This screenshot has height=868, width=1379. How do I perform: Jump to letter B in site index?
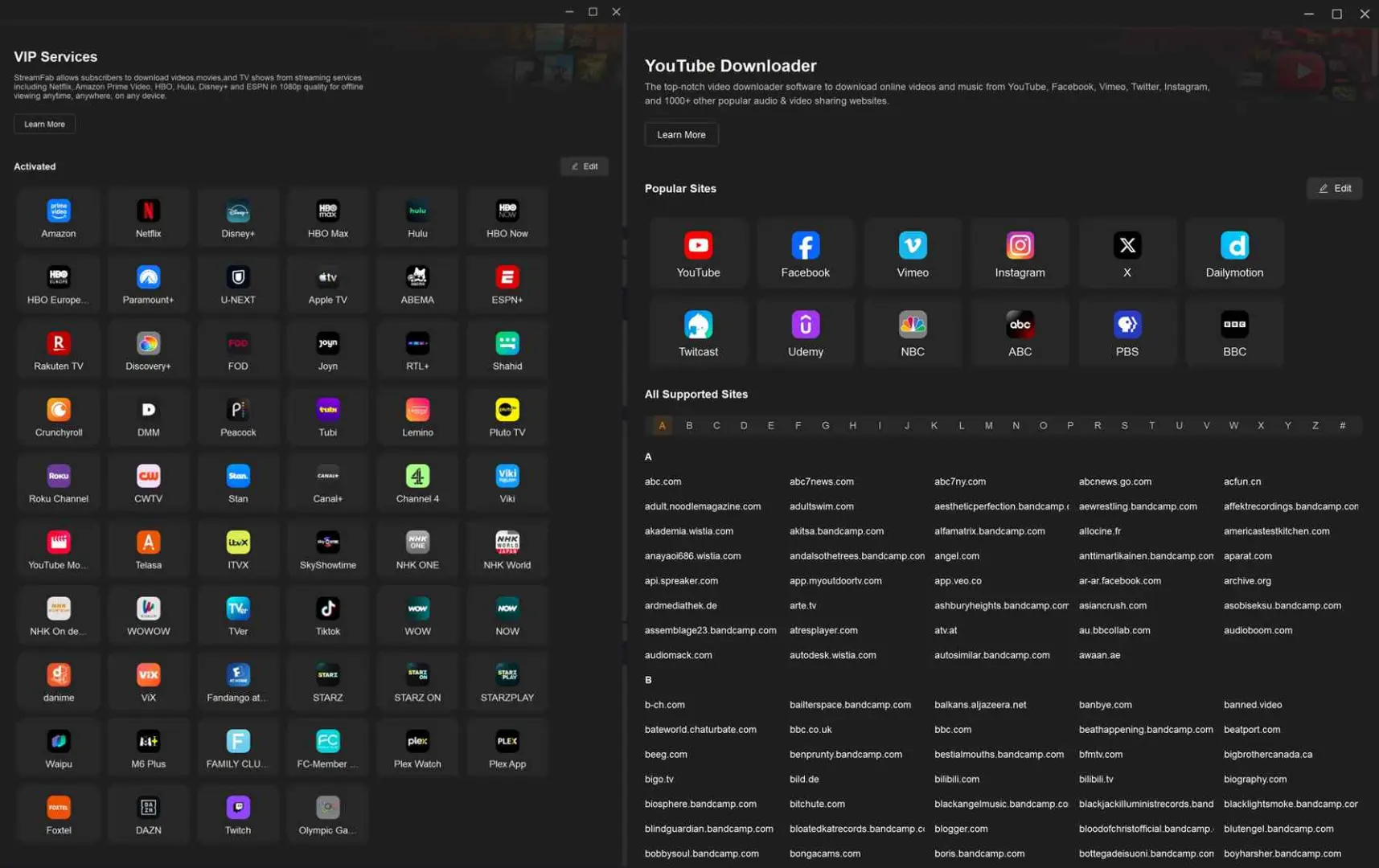[x=689, y=425]
